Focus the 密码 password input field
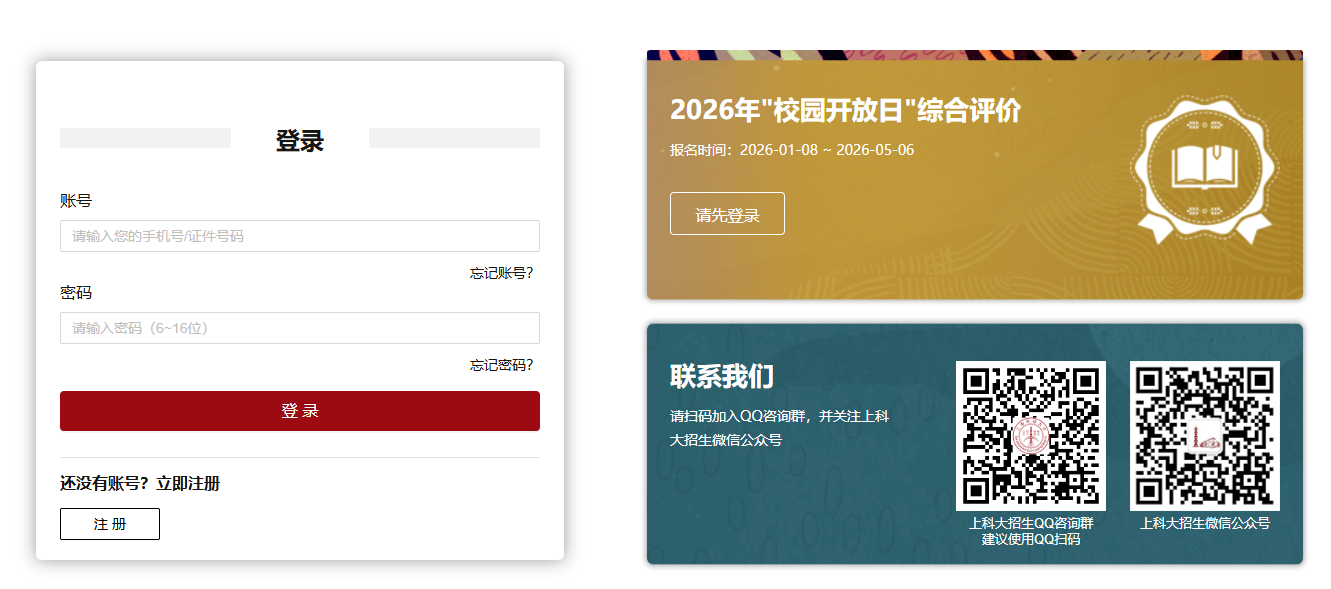This screenshot has height=589, width=1331. 300,328
